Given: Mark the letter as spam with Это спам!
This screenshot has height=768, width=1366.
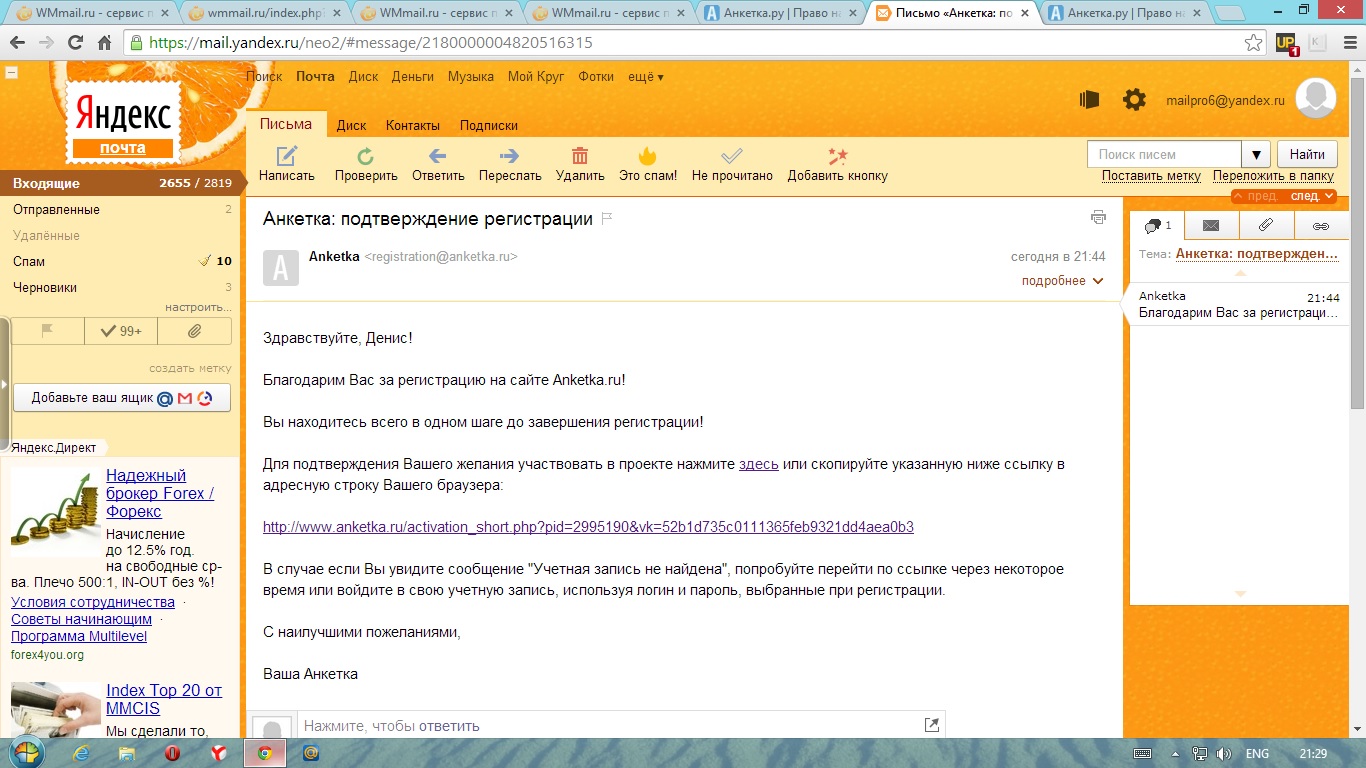Looking at the screenshot, I should 648,156.
